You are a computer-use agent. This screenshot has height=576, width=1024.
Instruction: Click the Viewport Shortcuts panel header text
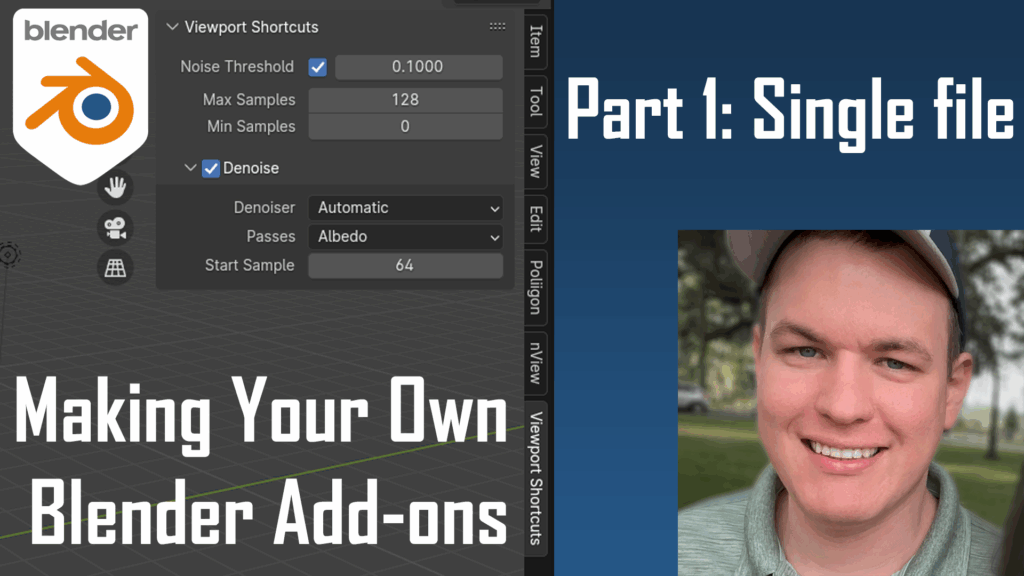251,27
